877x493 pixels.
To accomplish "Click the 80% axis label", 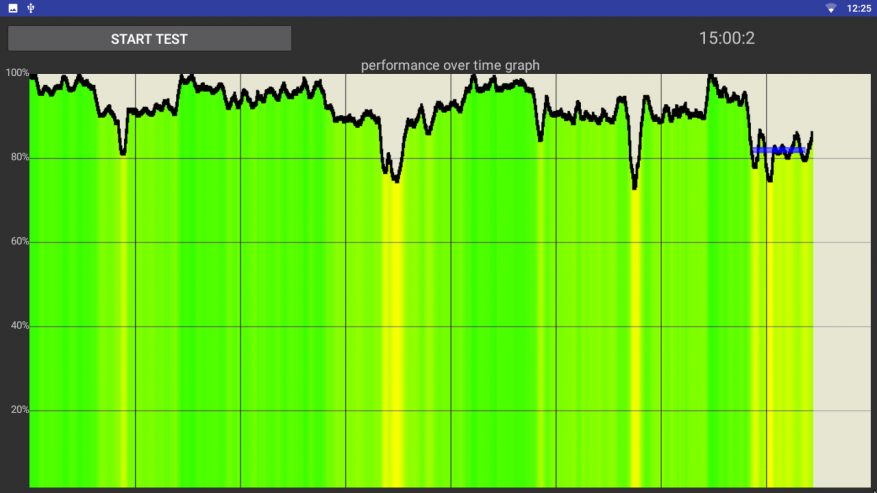I will point(20,157).
